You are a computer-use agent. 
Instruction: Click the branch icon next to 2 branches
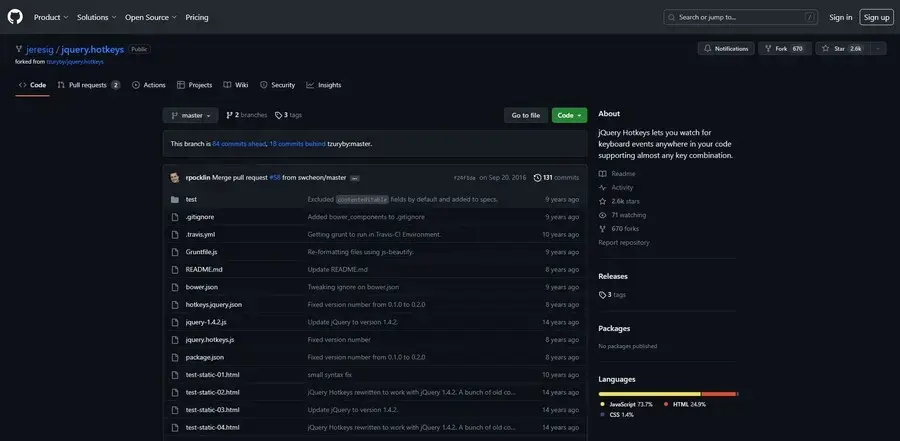(230, 115)
